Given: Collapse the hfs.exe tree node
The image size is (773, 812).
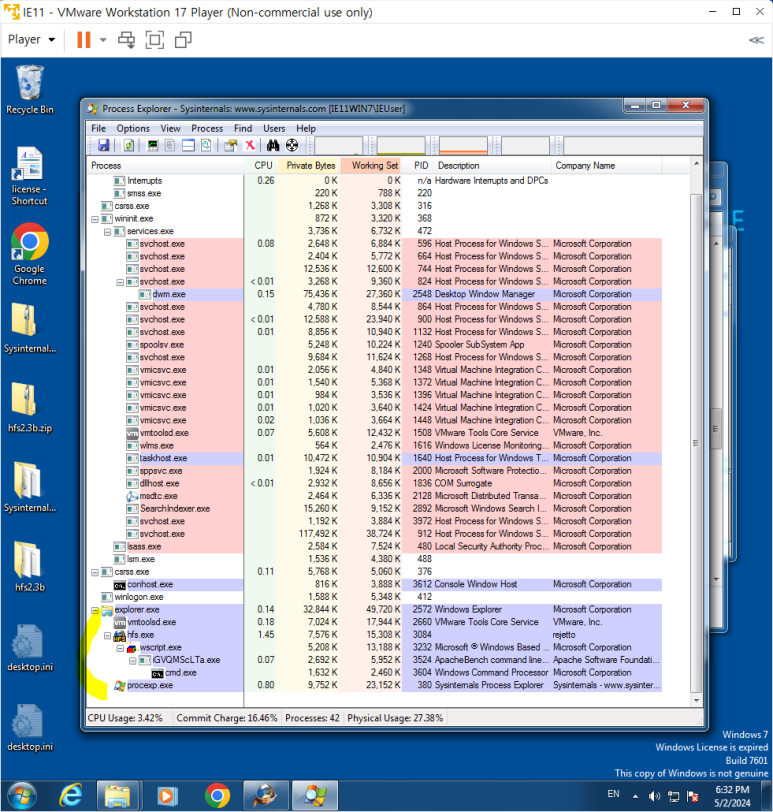Looking at the screenshot, I should click(108, 635).
